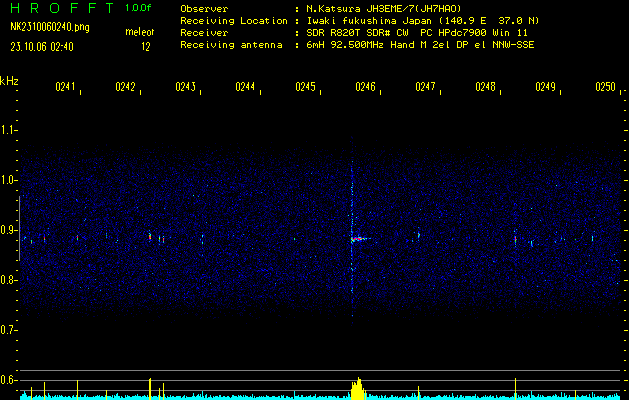
Task: Select the 0.9 frequency axis label
Action: (9, 230)
